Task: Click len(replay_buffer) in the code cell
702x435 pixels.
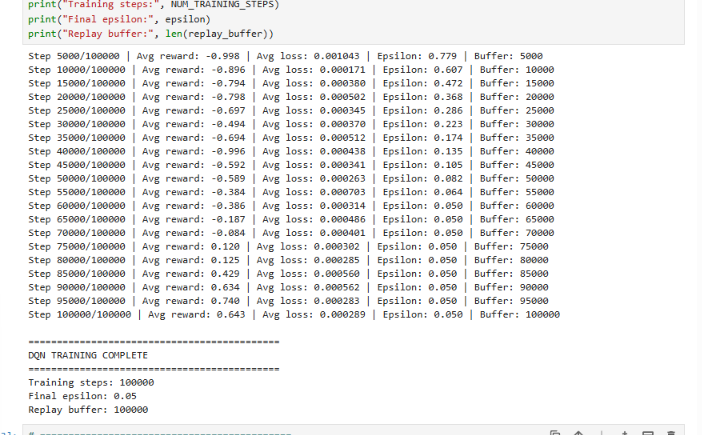Action: pyautogui.click(x=217, y=34)
